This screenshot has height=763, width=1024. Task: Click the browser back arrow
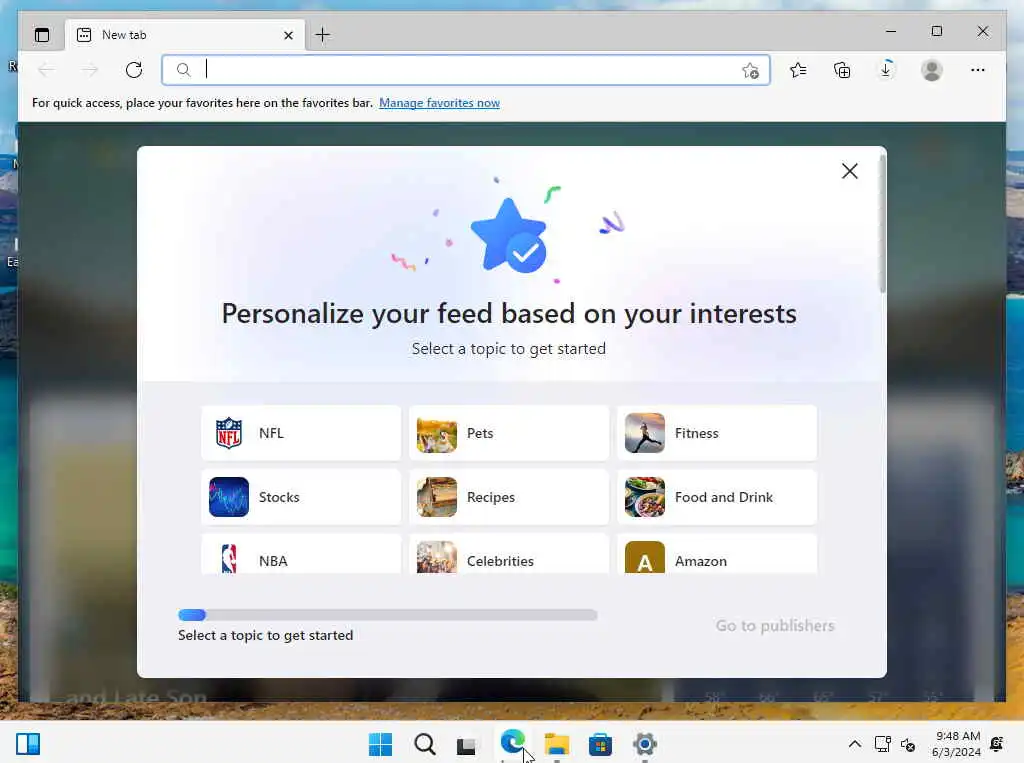(x=46, y=70)
